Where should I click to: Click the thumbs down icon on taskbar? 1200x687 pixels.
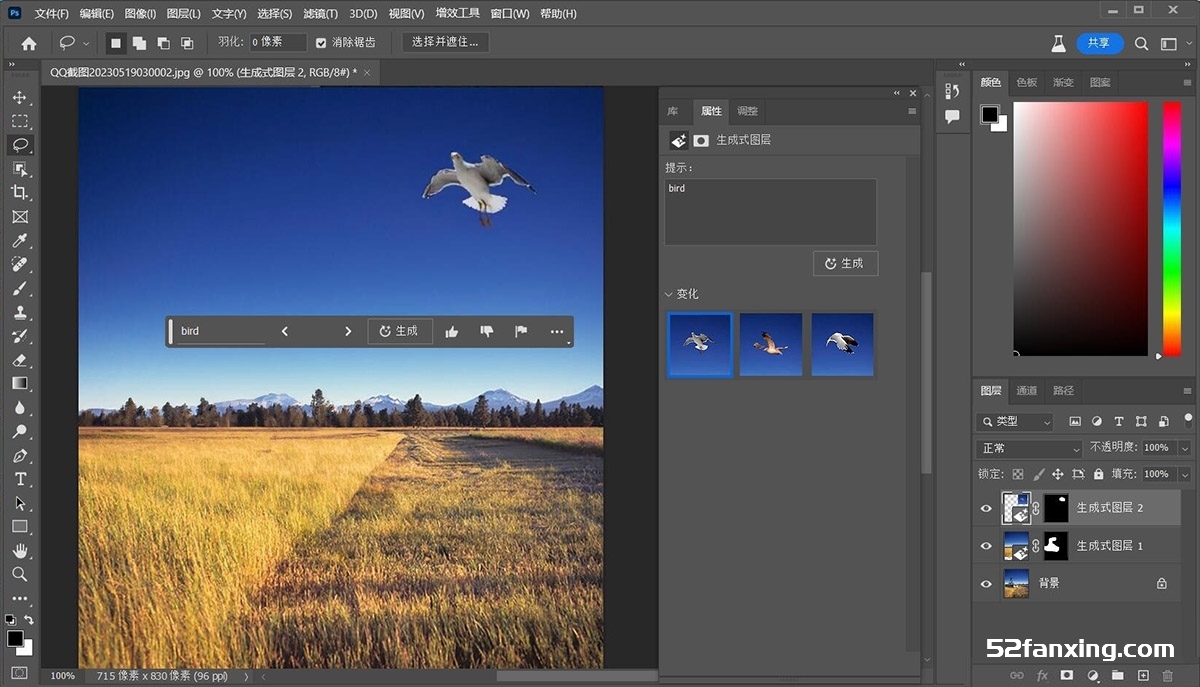[x=487, y=331]
